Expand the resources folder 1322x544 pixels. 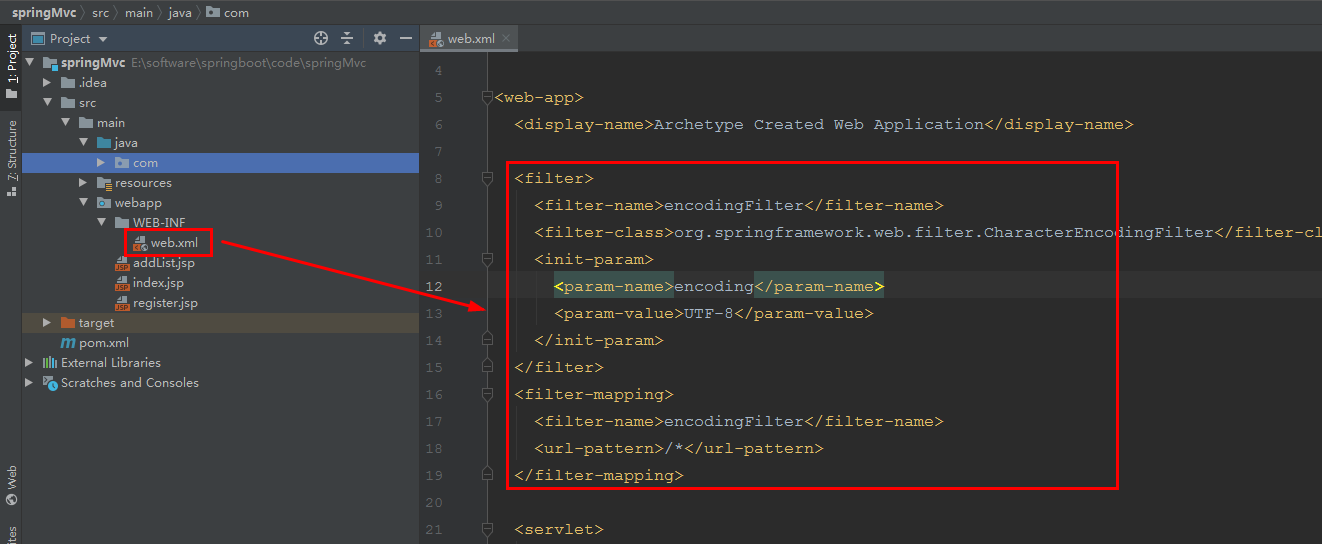point(84,183)
